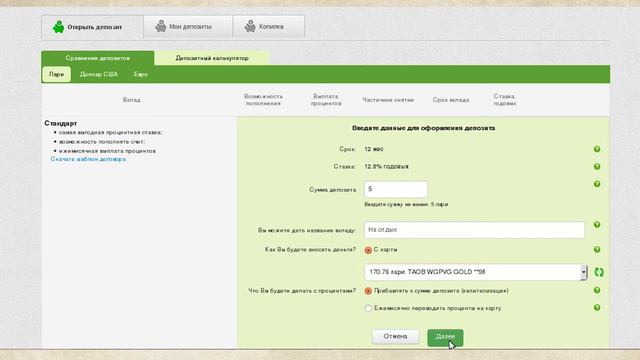This screenshot has height=360, width=640.
Task: Open the 'Копилка' tab
Action: (269, 27)
